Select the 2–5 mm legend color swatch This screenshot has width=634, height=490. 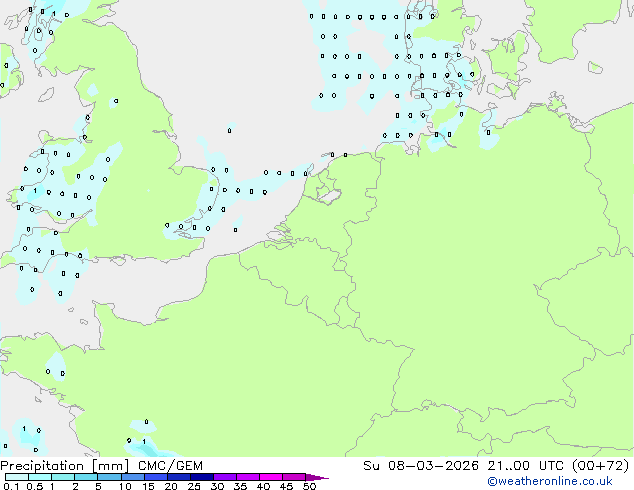(86, 477)
